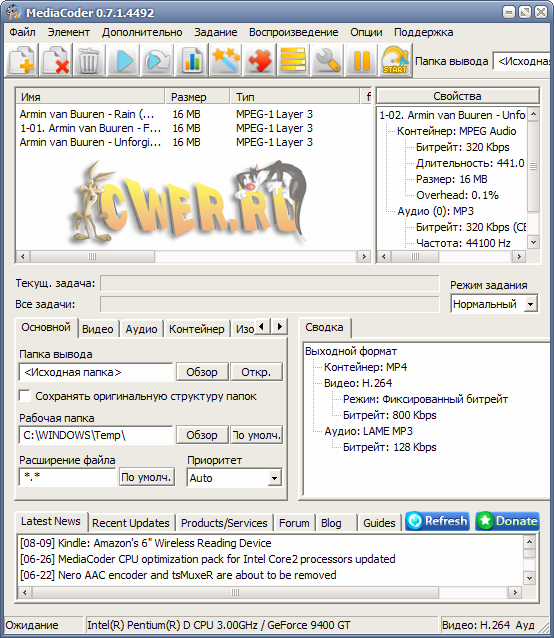Click Kindle Wireless Reading Device news item
This screenshot has width=554, height=638.
click(x=146, y=543)
